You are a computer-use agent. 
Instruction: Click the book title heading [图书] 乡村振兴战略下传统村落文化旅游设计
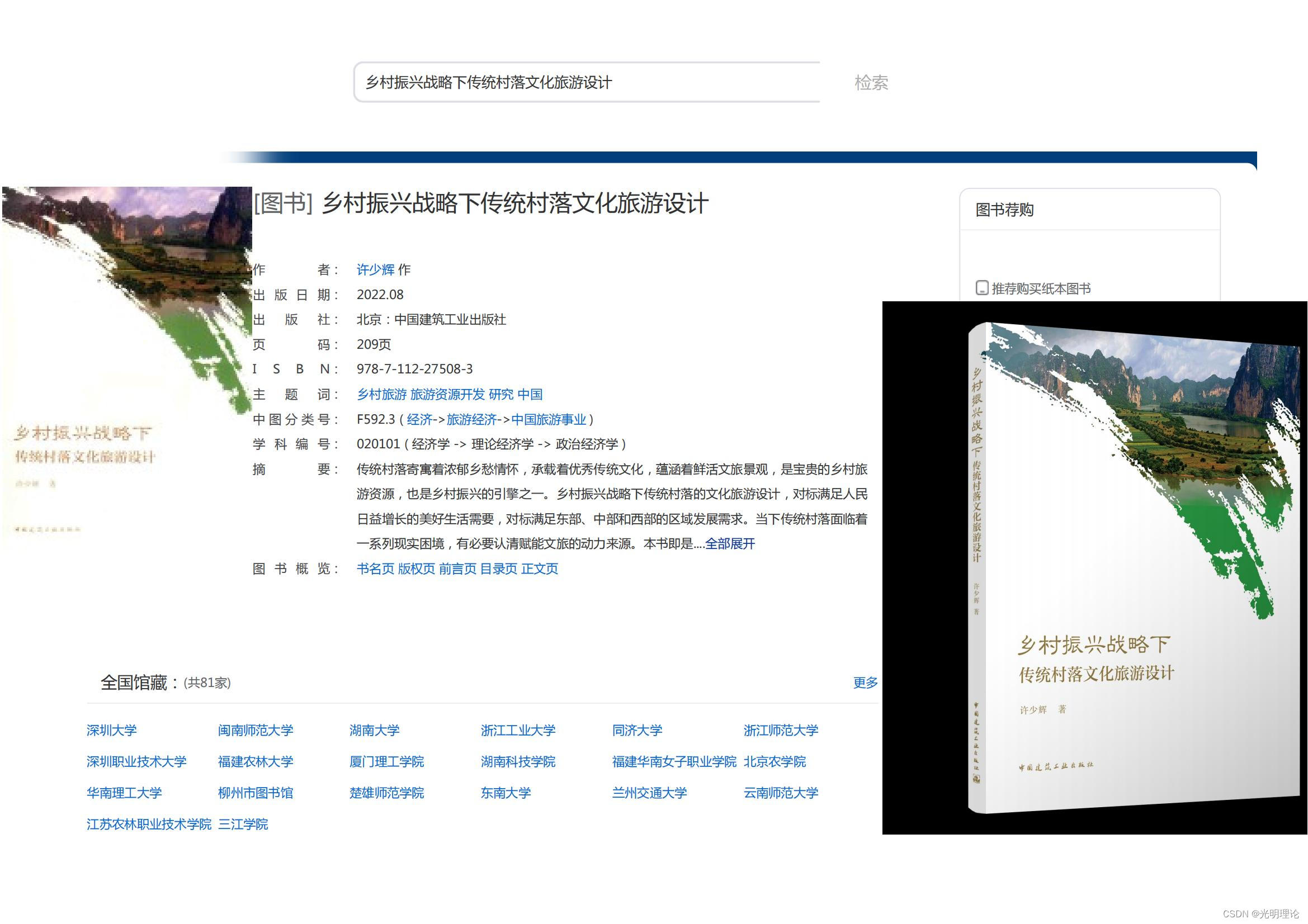pos(481,203)
